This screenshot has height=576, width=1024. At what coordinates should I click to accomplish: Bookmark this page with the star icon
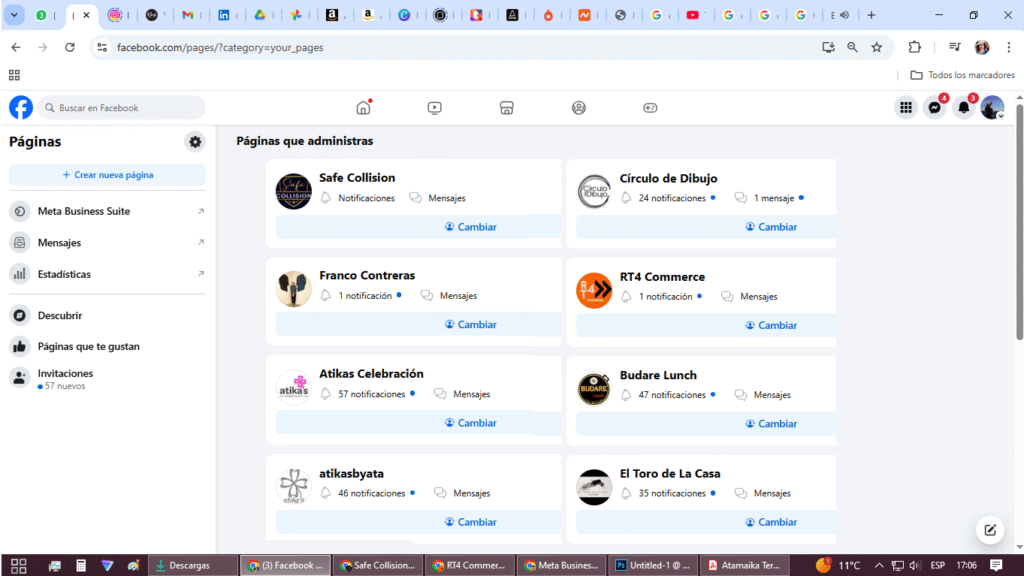876,47
